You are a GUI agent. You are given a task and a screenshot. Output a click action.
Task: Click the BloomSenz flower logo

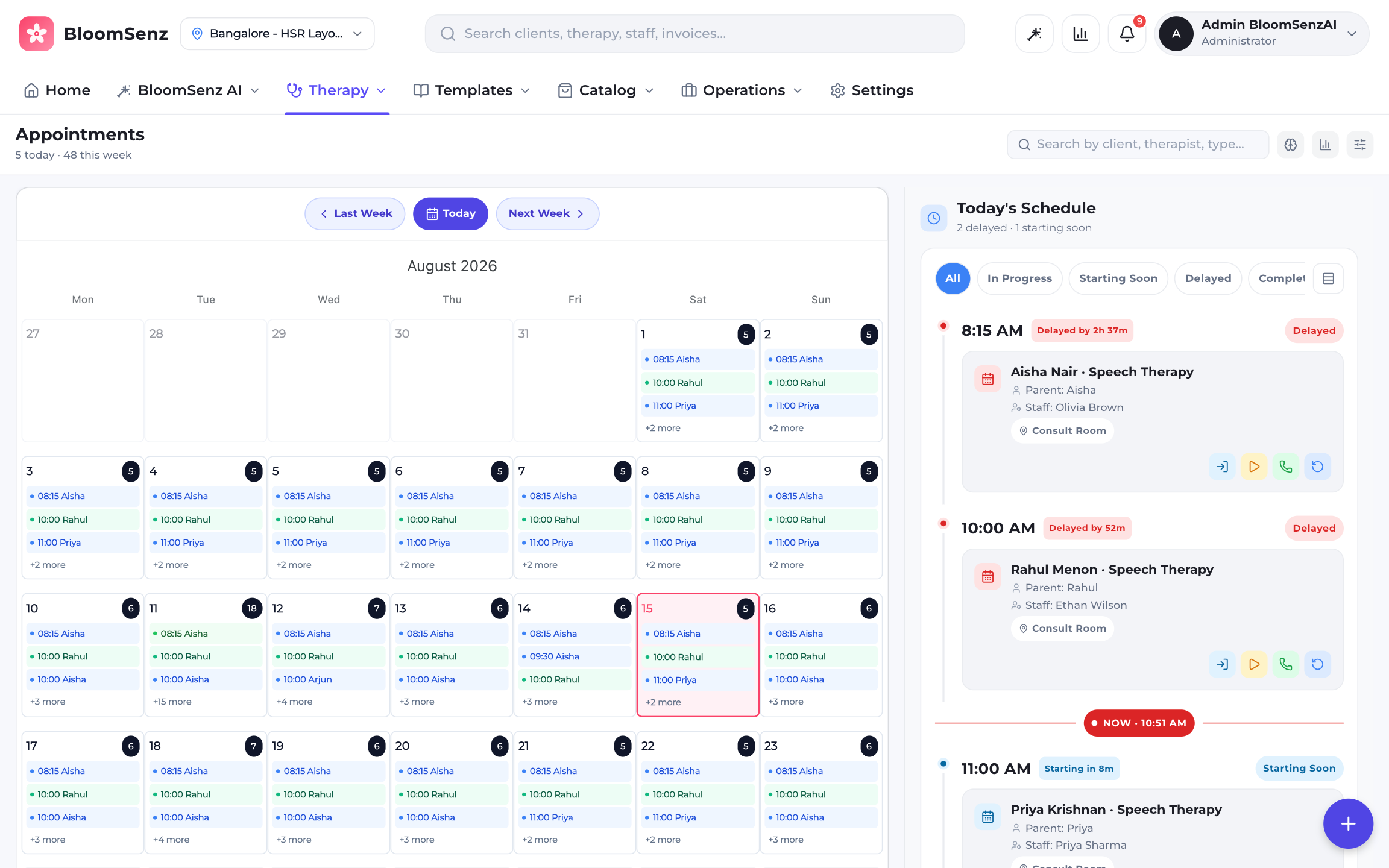(x=36, y=34)
